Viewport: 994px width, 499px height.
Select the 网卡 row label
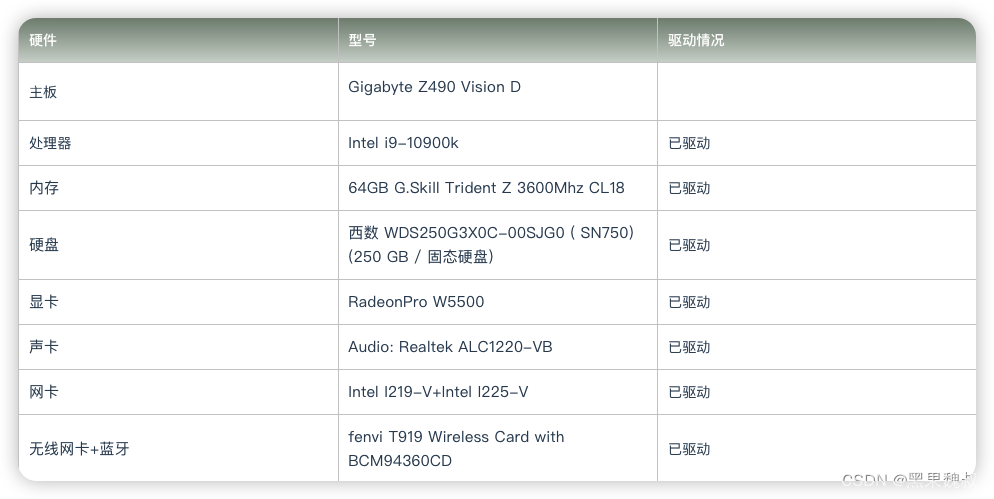tap(44, 392)
